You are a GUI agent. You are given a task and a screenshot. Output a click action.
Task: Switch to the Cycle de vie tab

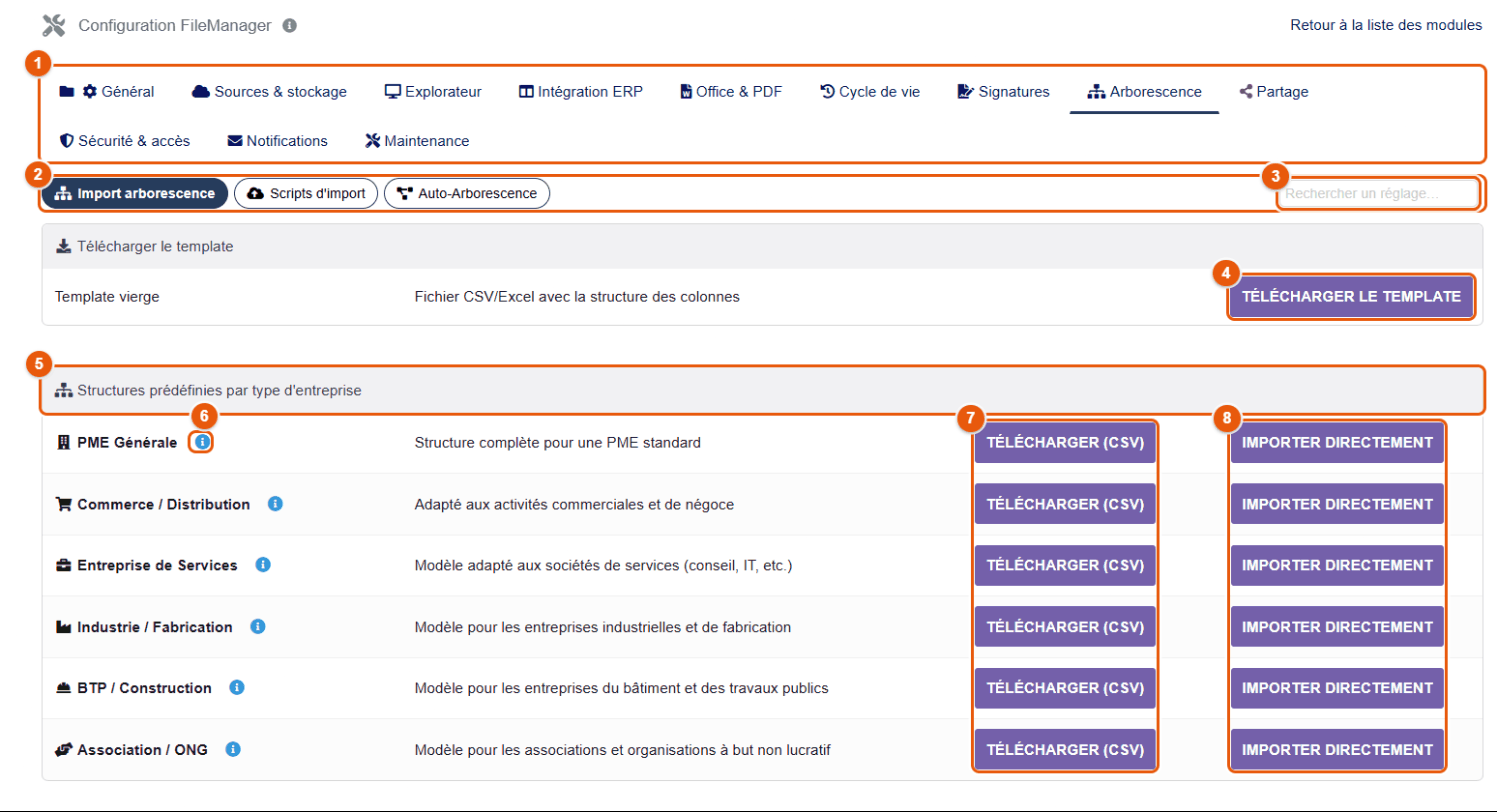870,92
